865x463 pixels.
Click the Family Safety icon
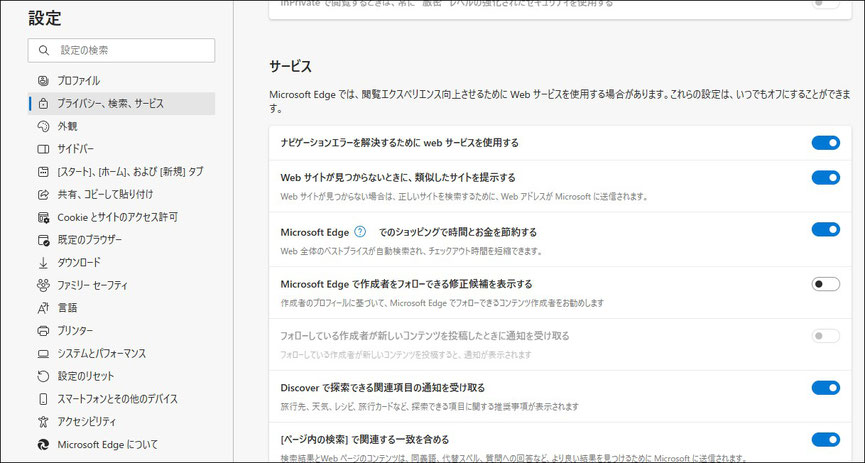coord(43,285)
